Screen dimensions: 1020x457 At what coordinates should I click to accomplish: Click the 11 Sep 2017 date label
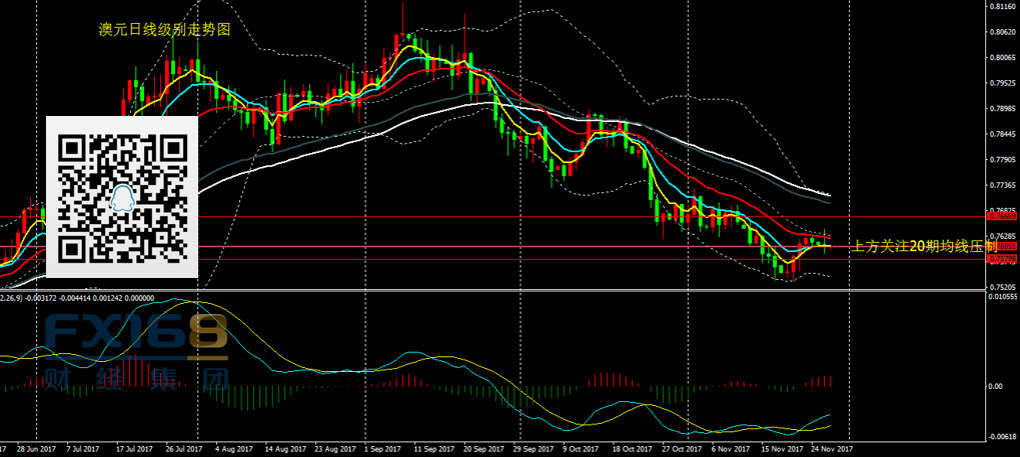pos(435,450)
